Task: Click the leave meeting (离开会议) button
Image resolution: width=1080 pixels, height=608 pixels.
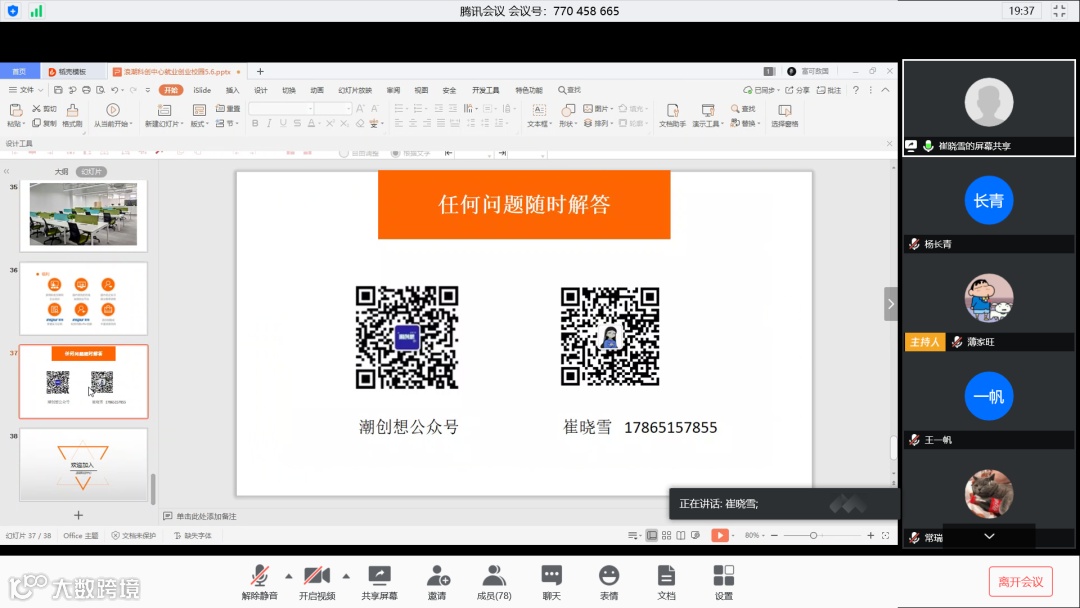Action: click(1021, 582)
